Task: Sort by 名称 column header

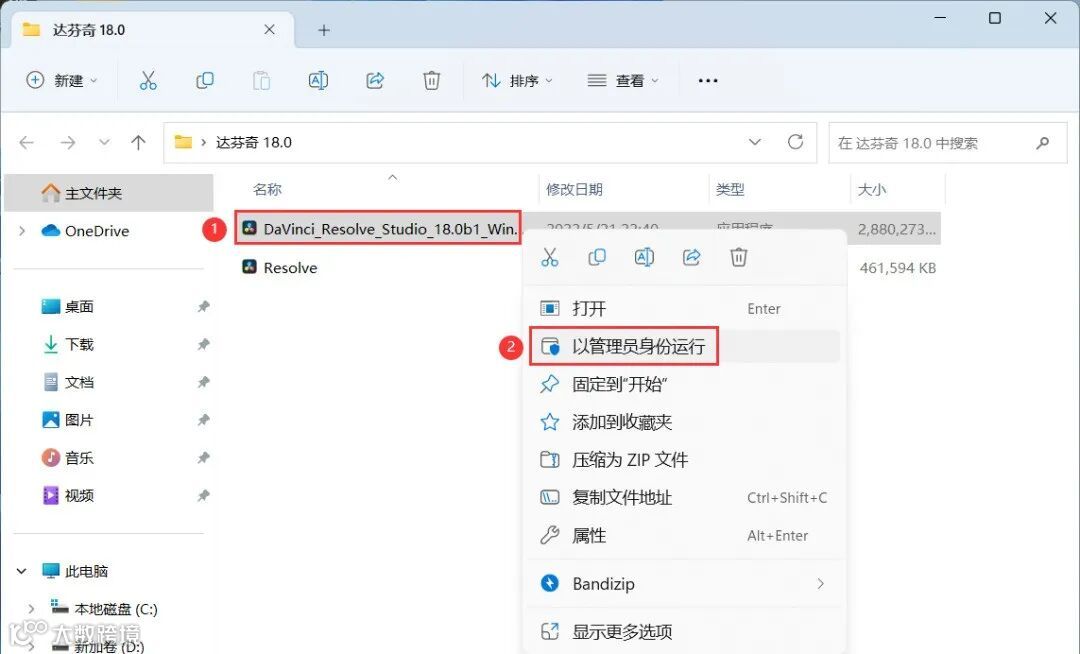Action: pyautogui.click(x=267, y=189)
